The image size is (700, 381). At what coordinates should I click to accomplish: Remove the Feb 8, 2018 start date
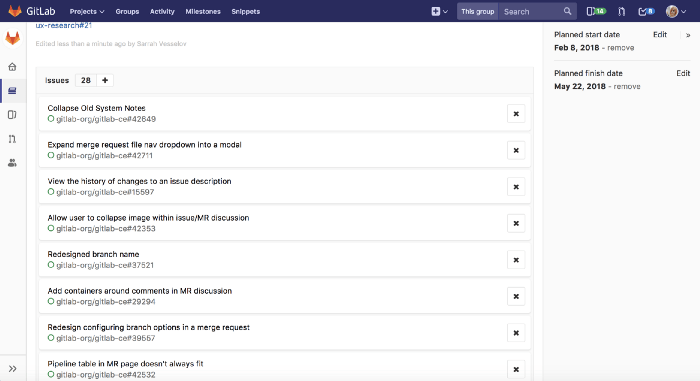[x=621, y=48]
